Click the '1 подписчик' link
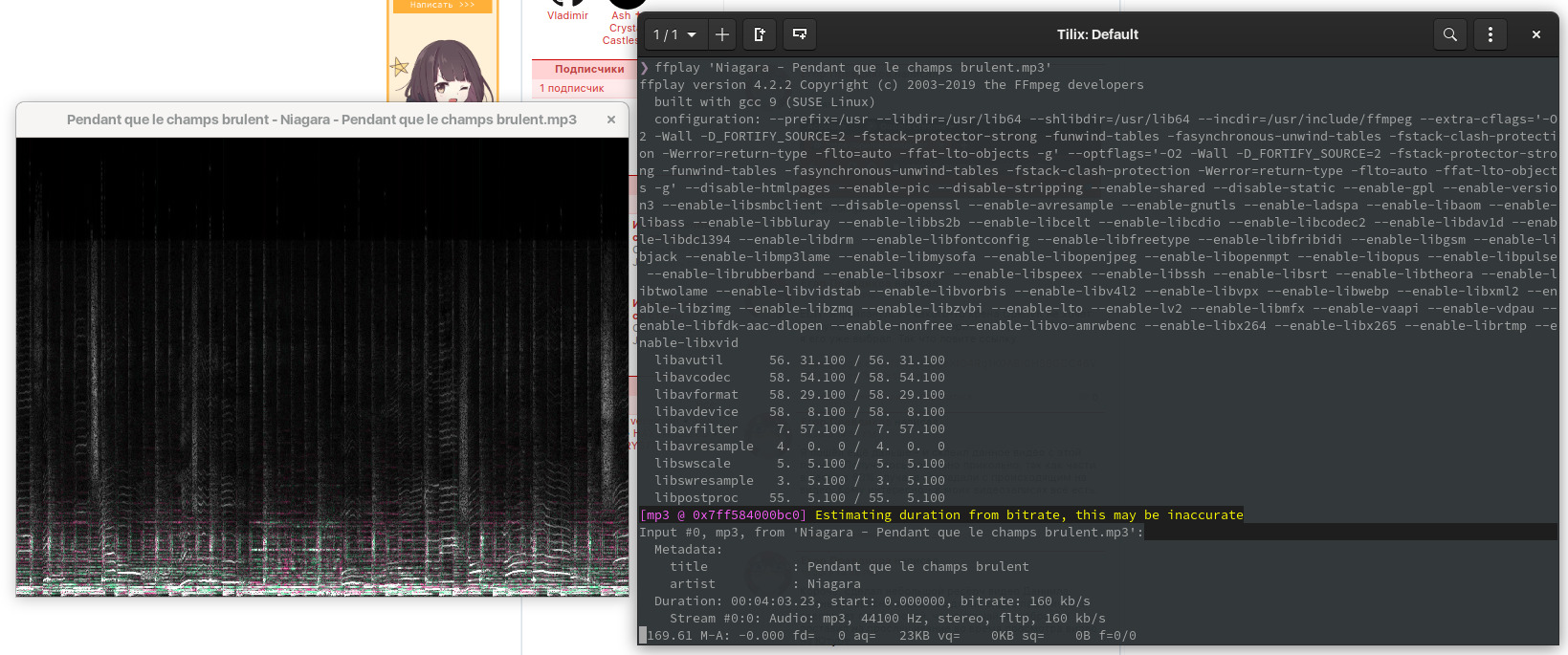The image size is (1568, 655). 572,88
